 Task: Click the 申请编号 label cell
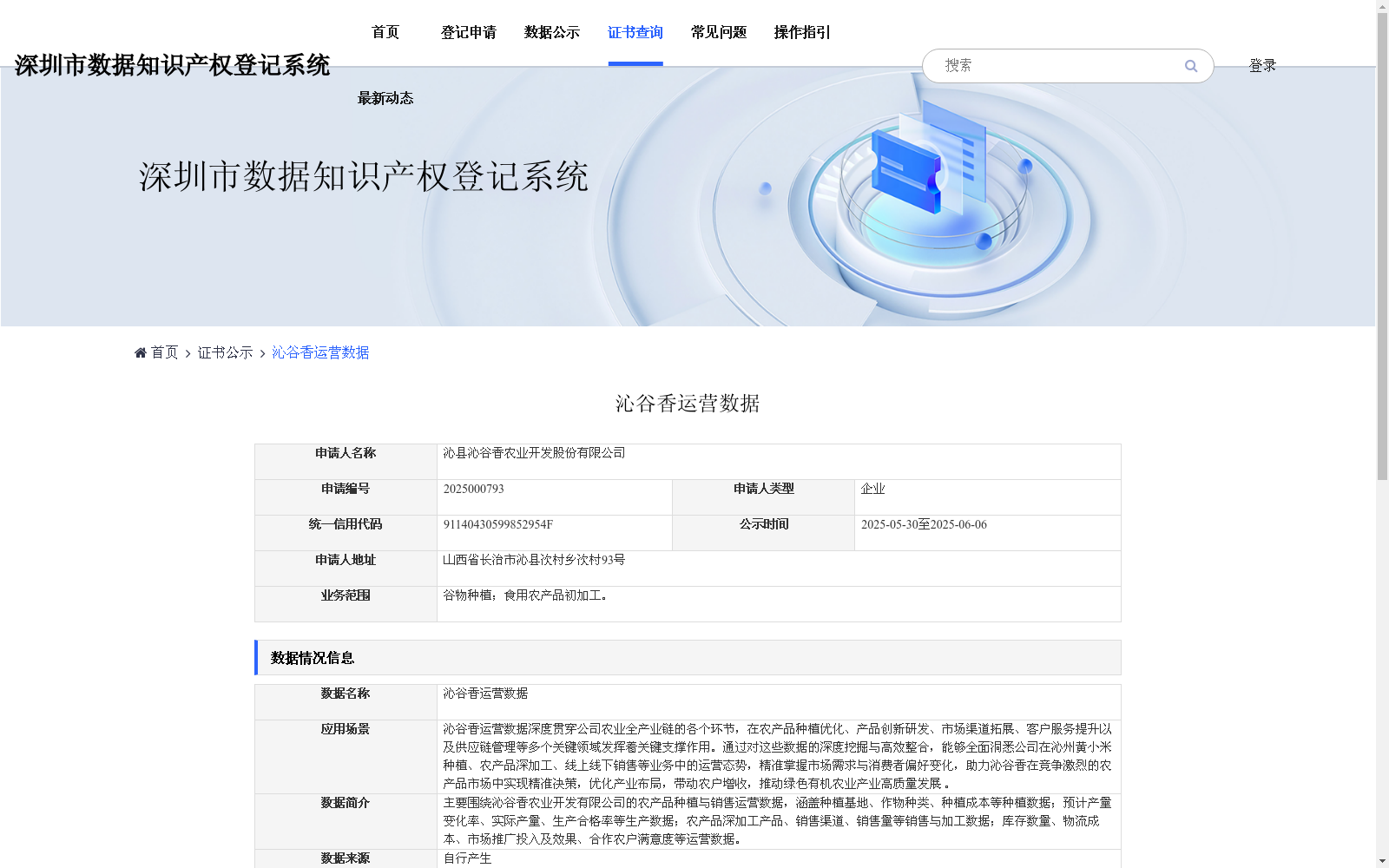346,497
